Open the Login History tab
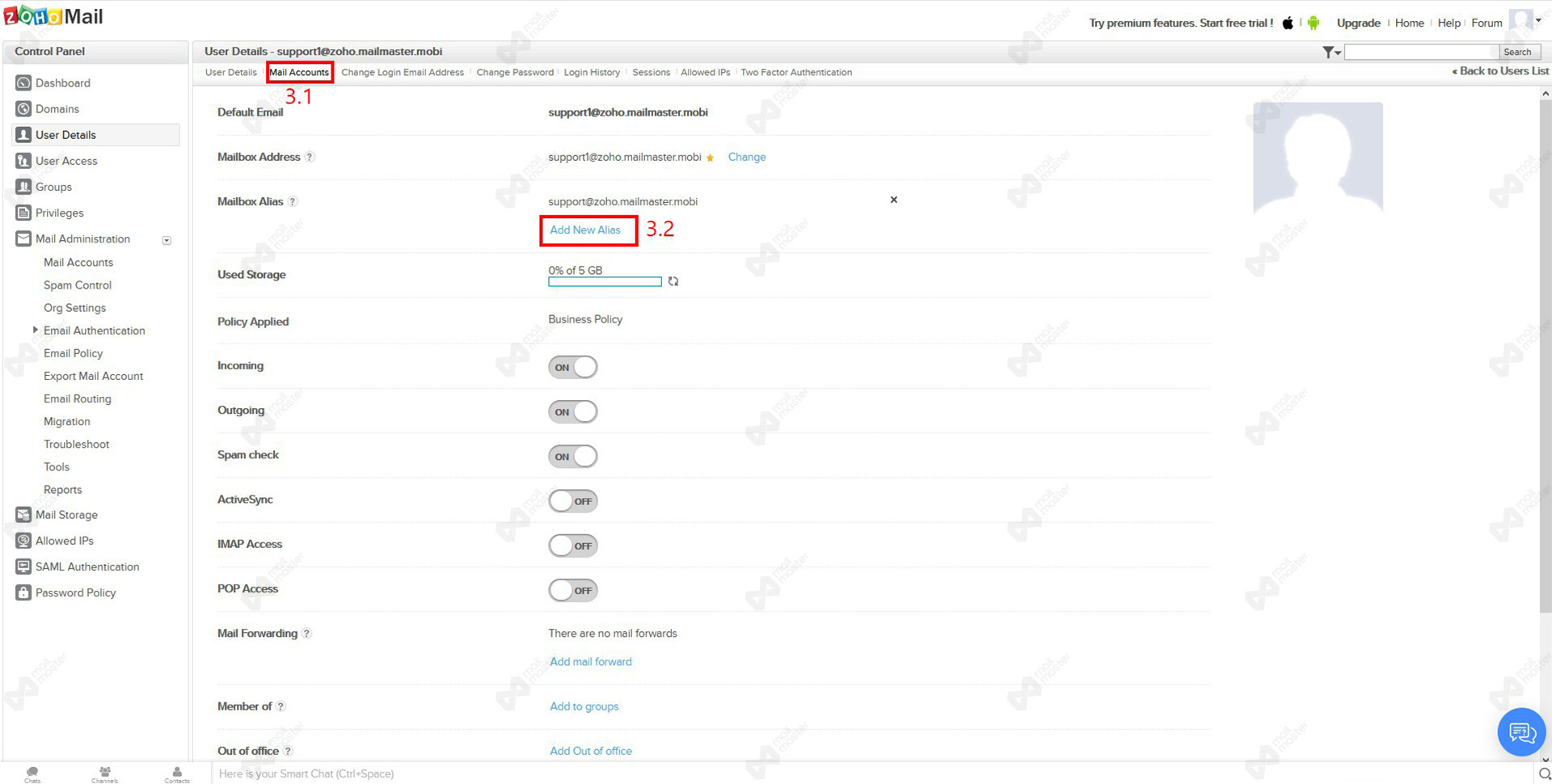 pos(592,72)
